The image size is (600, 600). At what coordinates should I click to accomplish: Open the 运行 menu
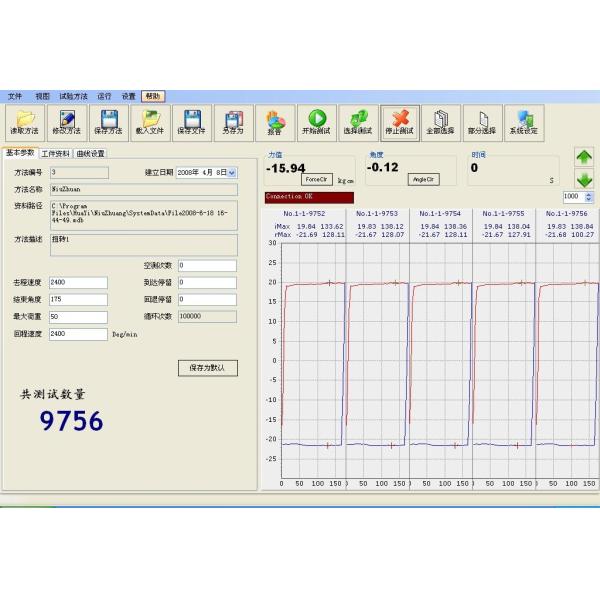click(x=104, y=96)
